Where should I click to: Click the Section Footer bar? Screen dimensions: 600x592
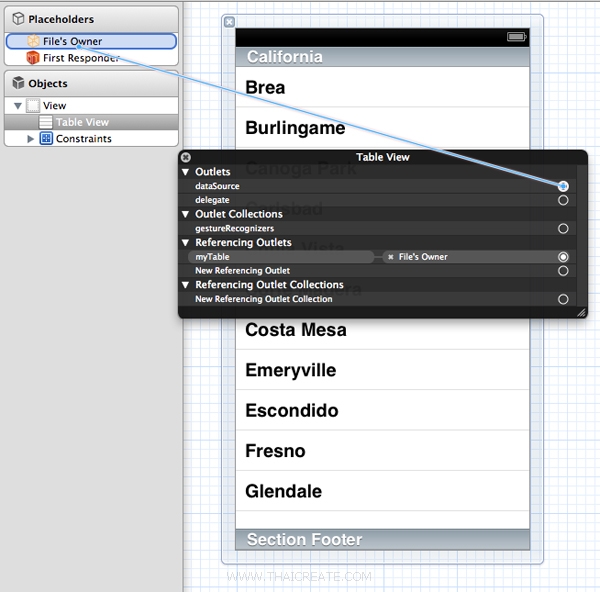click(x=382, y=540)
